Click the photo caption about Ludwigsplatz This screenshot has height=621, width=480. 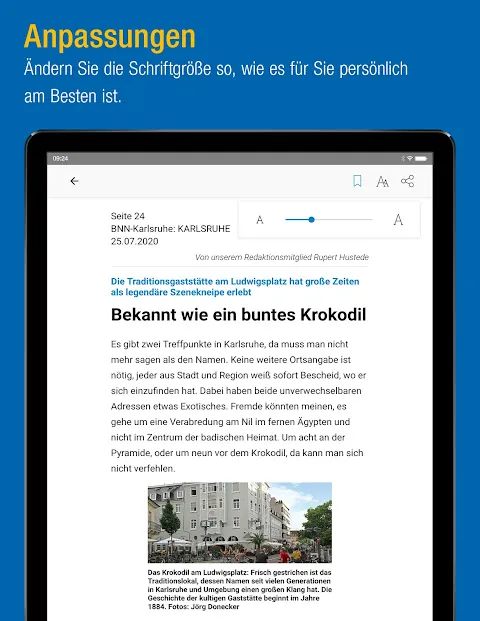pos(240,589)
